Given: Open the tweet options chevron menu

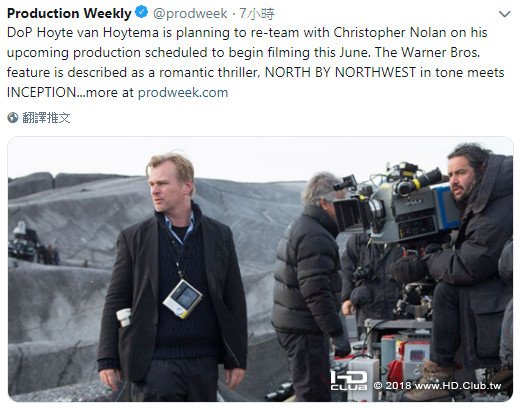Looking at the screenshot, I should (504, 14).
